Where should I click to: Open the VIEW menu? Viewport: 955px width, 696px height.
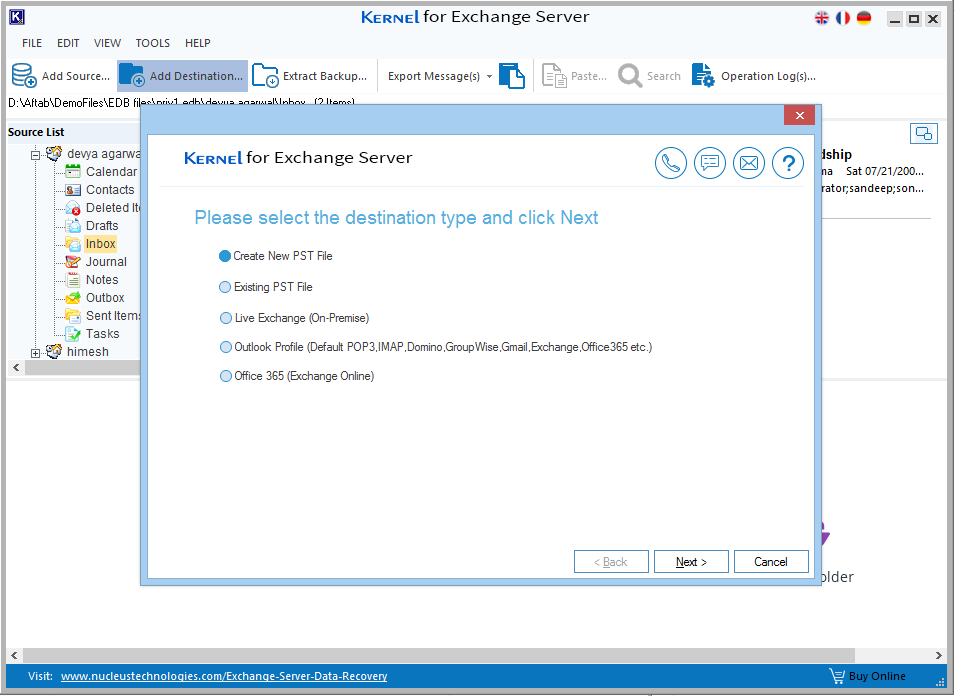point(107,43)
